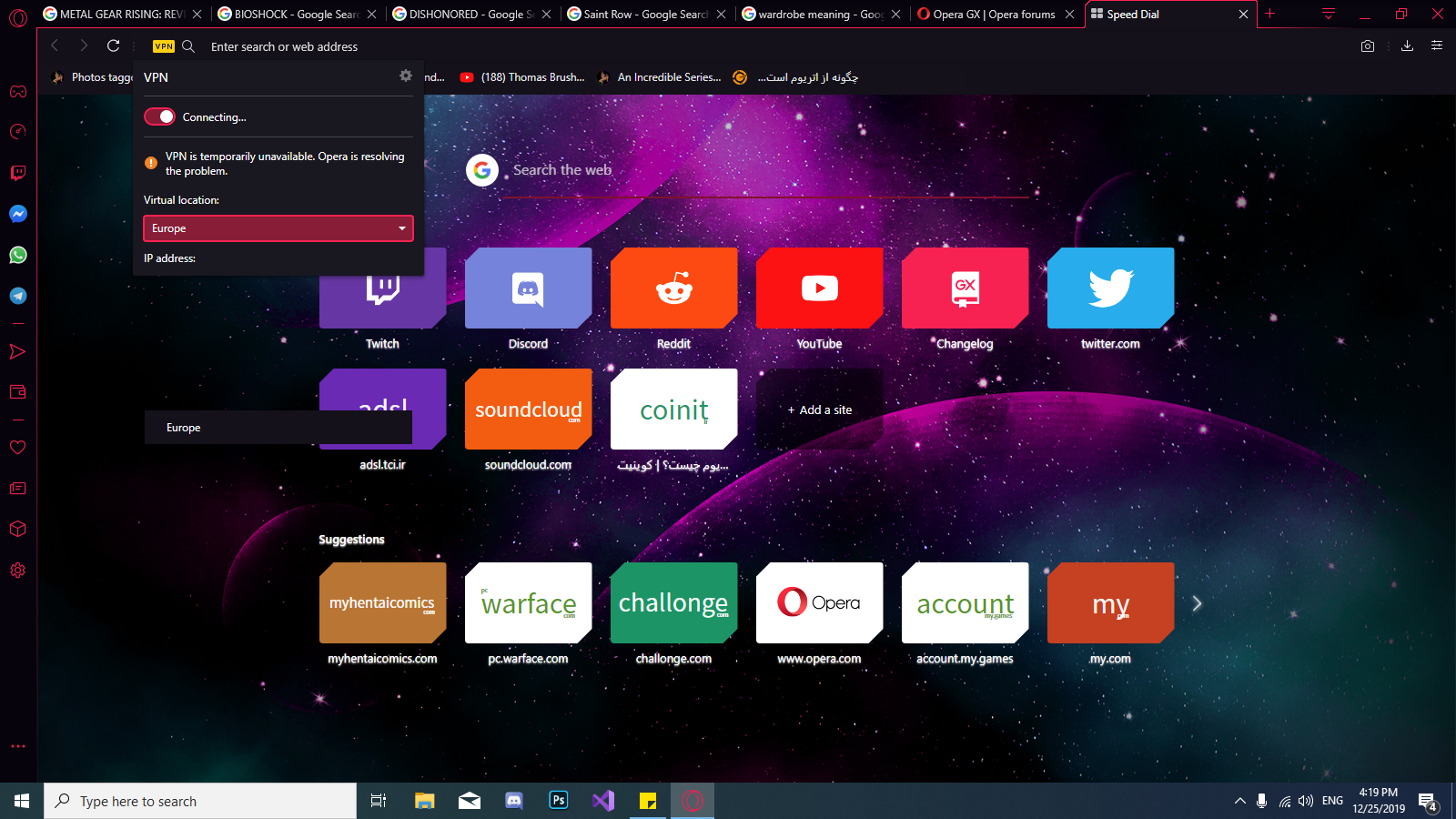Open Photoshop from taskbar

coord(559,801)
